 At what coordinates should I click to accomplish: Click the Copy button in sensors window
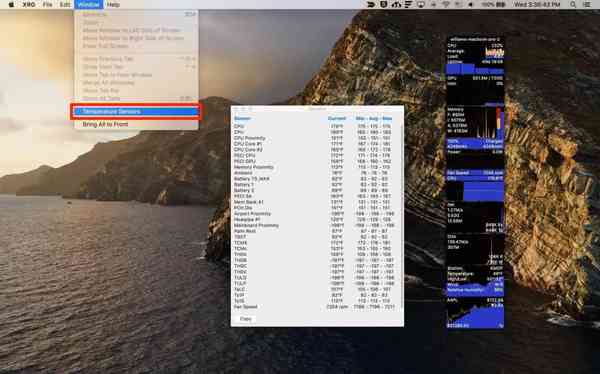point(246,318)
